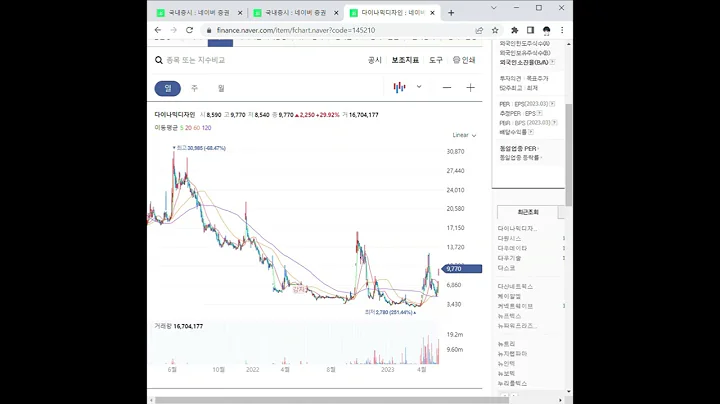Click the page vertical scrollbar thumb
This screenshot has height=404, width=720.
click(x=569, y=155)
